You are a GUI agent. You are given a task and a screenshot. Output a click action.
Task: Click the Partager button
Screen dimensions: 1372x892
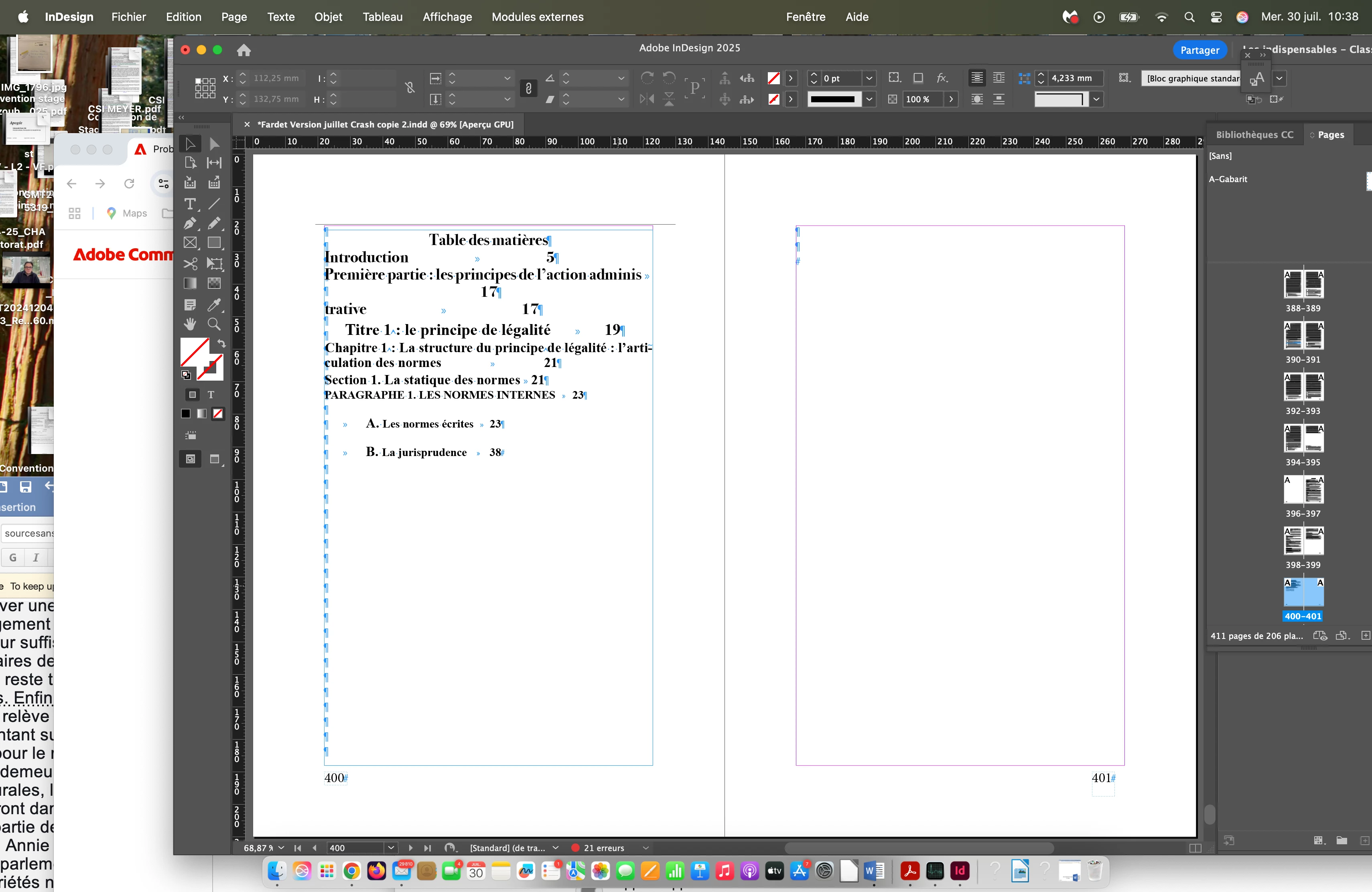[1199, 50]
